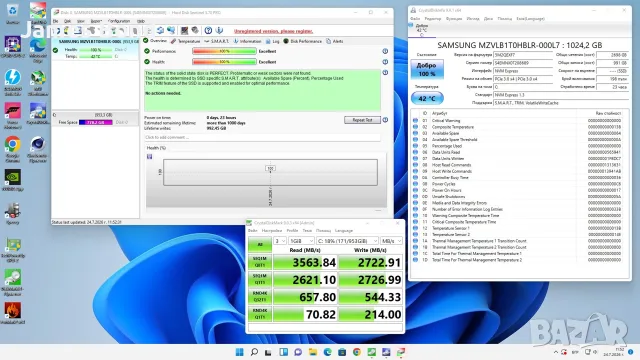This screenshot has height=360, width=640.
Task: Open the flame-icon desktop shortcut
Action: point(13,313)
